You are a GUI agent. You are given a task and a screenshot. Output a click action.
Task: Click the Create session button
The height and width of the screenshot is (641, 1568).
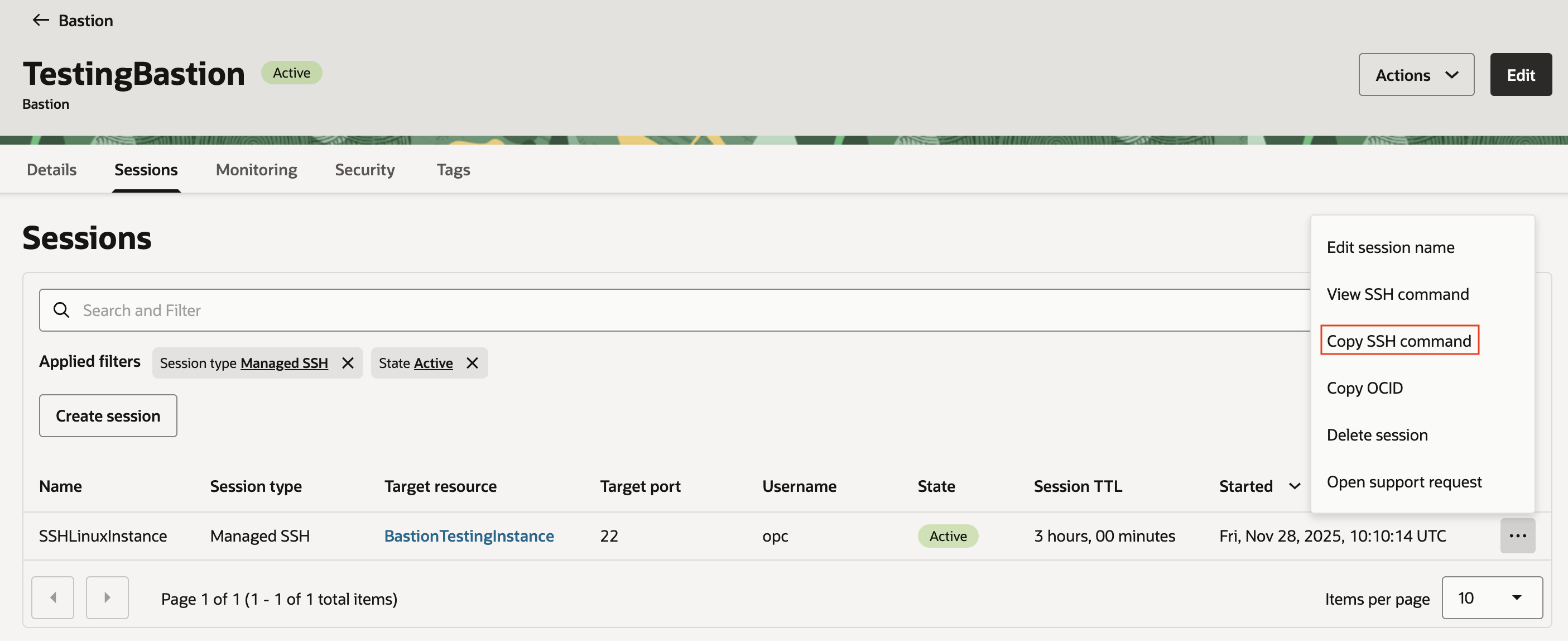108,415
